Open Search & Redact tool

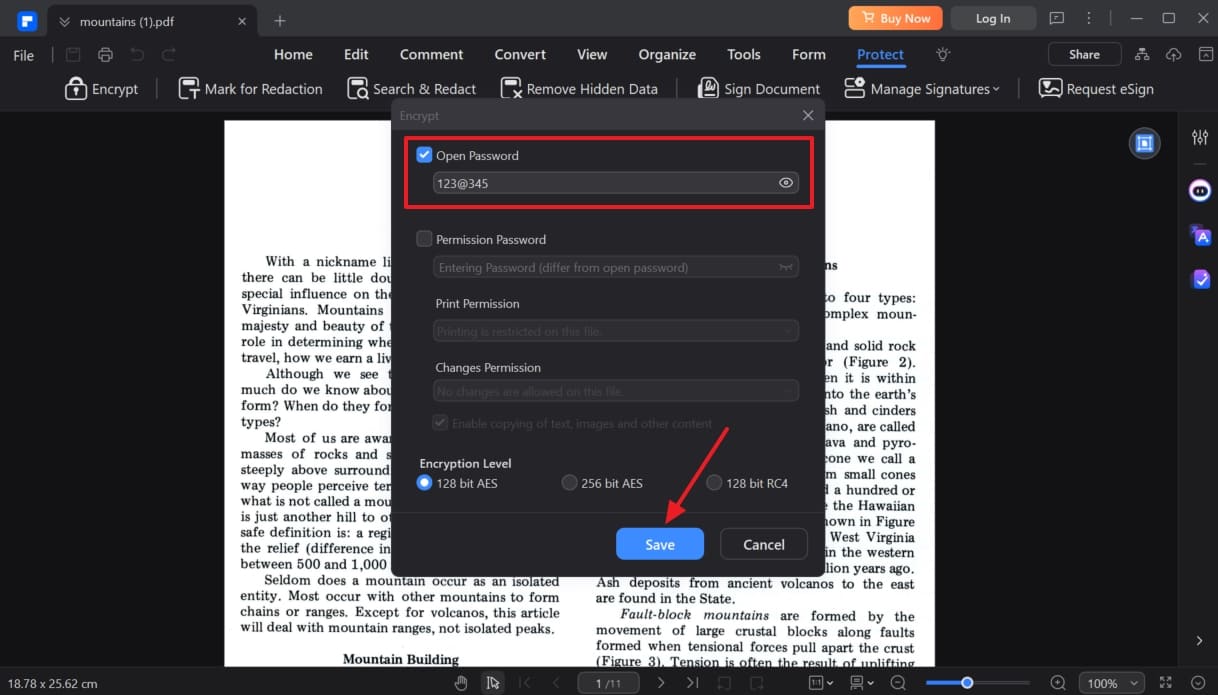[x=411, y=89]
